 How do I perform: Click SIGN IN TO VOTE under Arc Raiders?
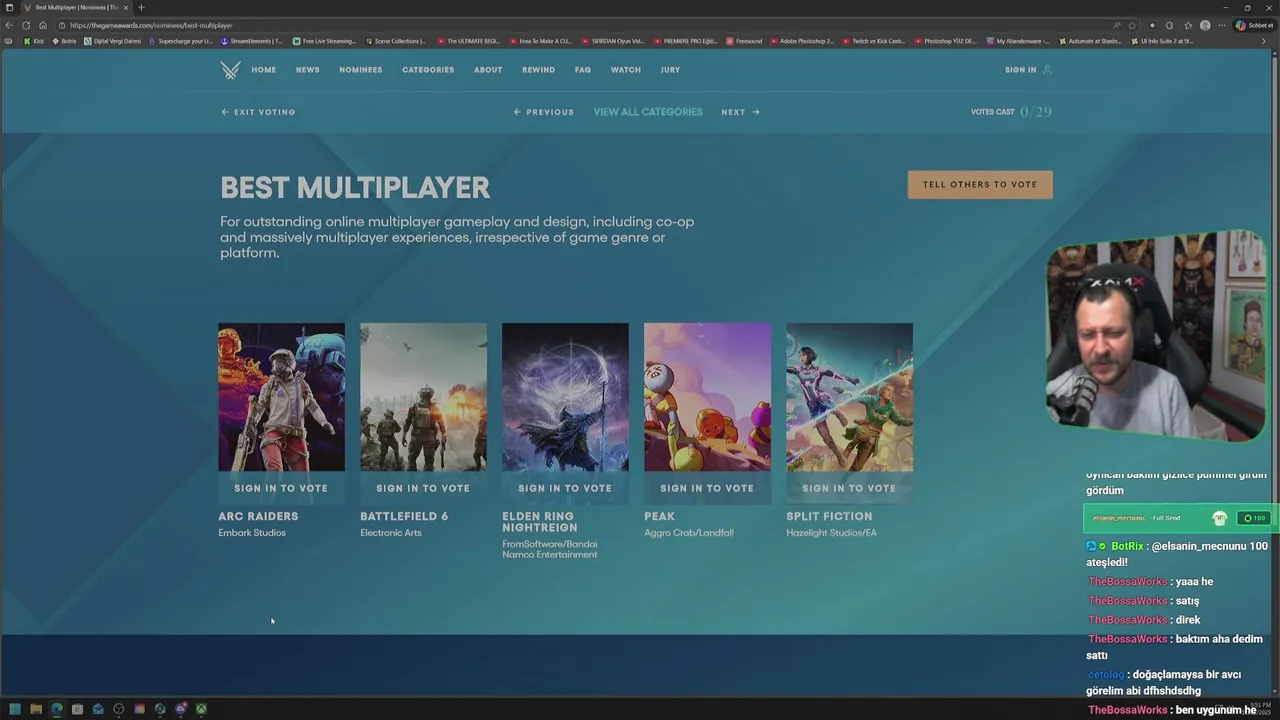tap(281, 488)
